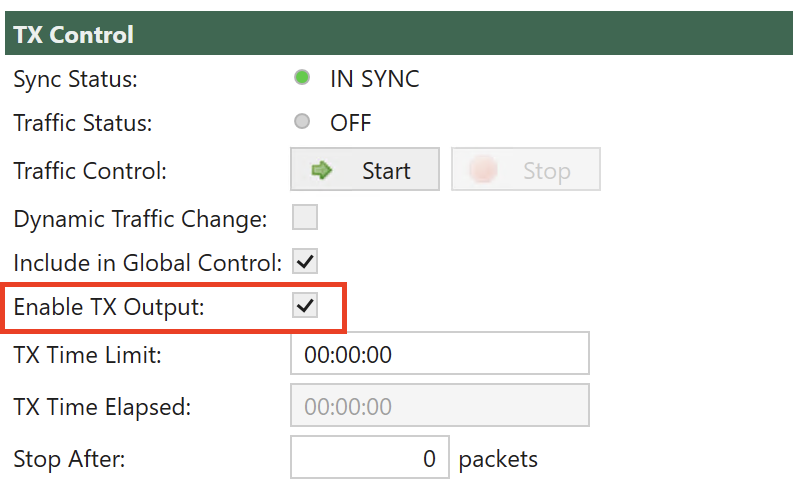Click the green Start arrow icon
The height and width of the screenshot is (496, 804).
click(x=322, y=170)
